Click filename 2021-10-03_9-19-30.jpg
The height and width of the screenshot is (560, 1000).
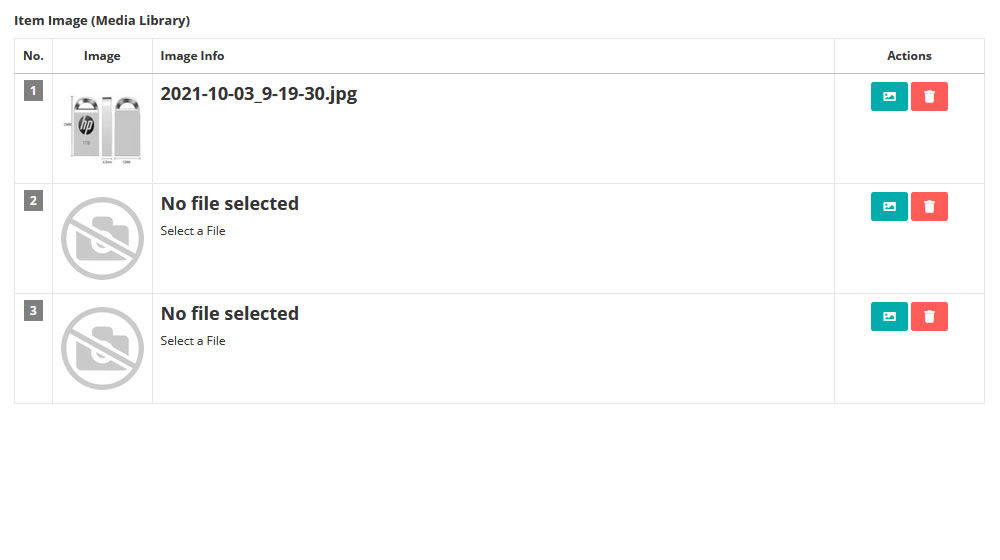258,94
